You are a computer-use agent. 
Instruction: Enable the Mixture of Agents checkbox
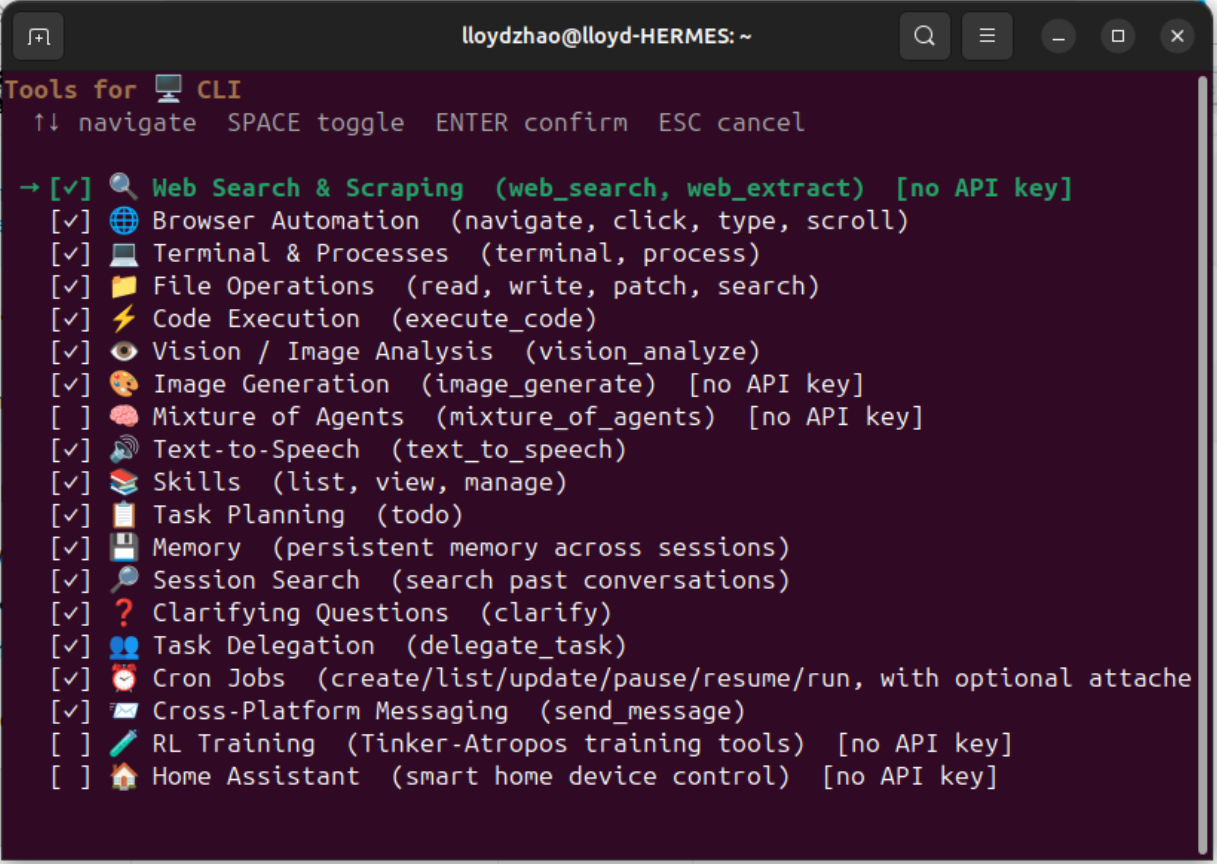(x=71, y=417)
